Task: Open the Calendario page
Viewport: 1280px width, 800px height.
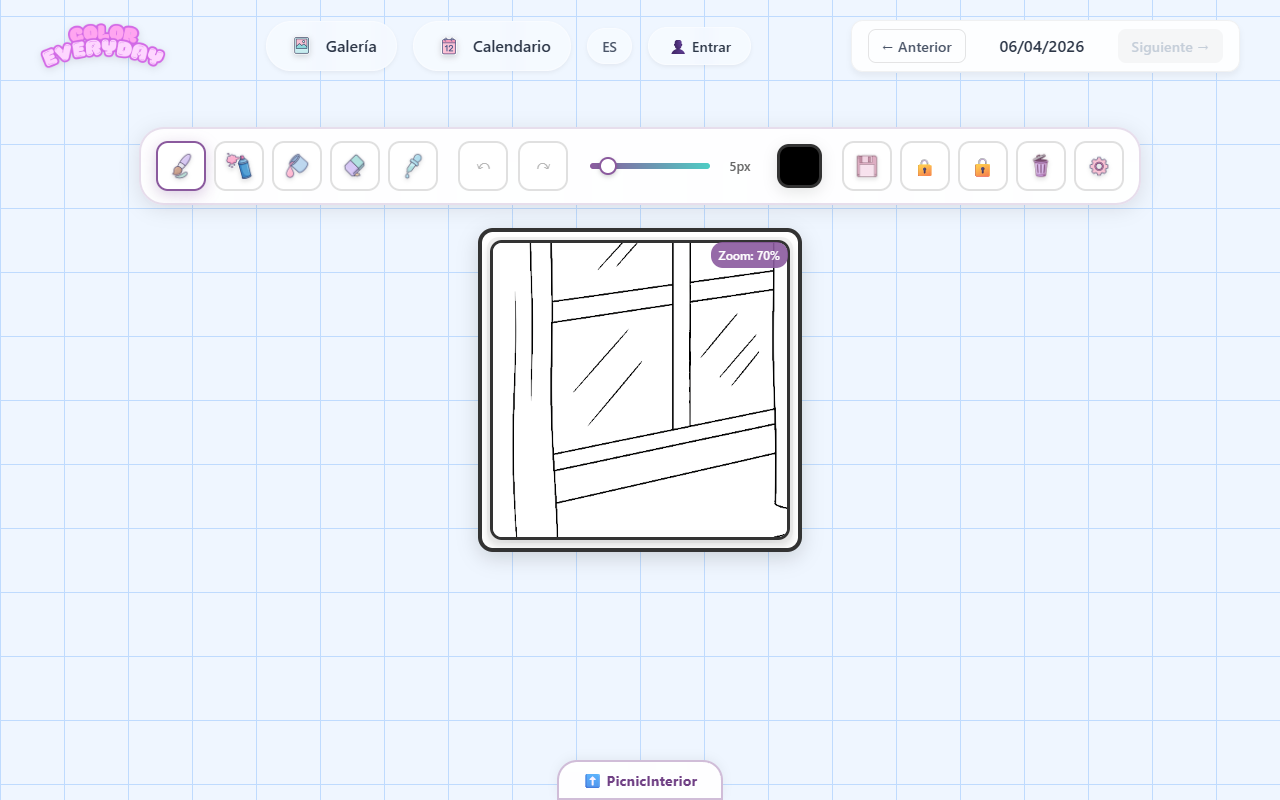Action: [493, 47]
